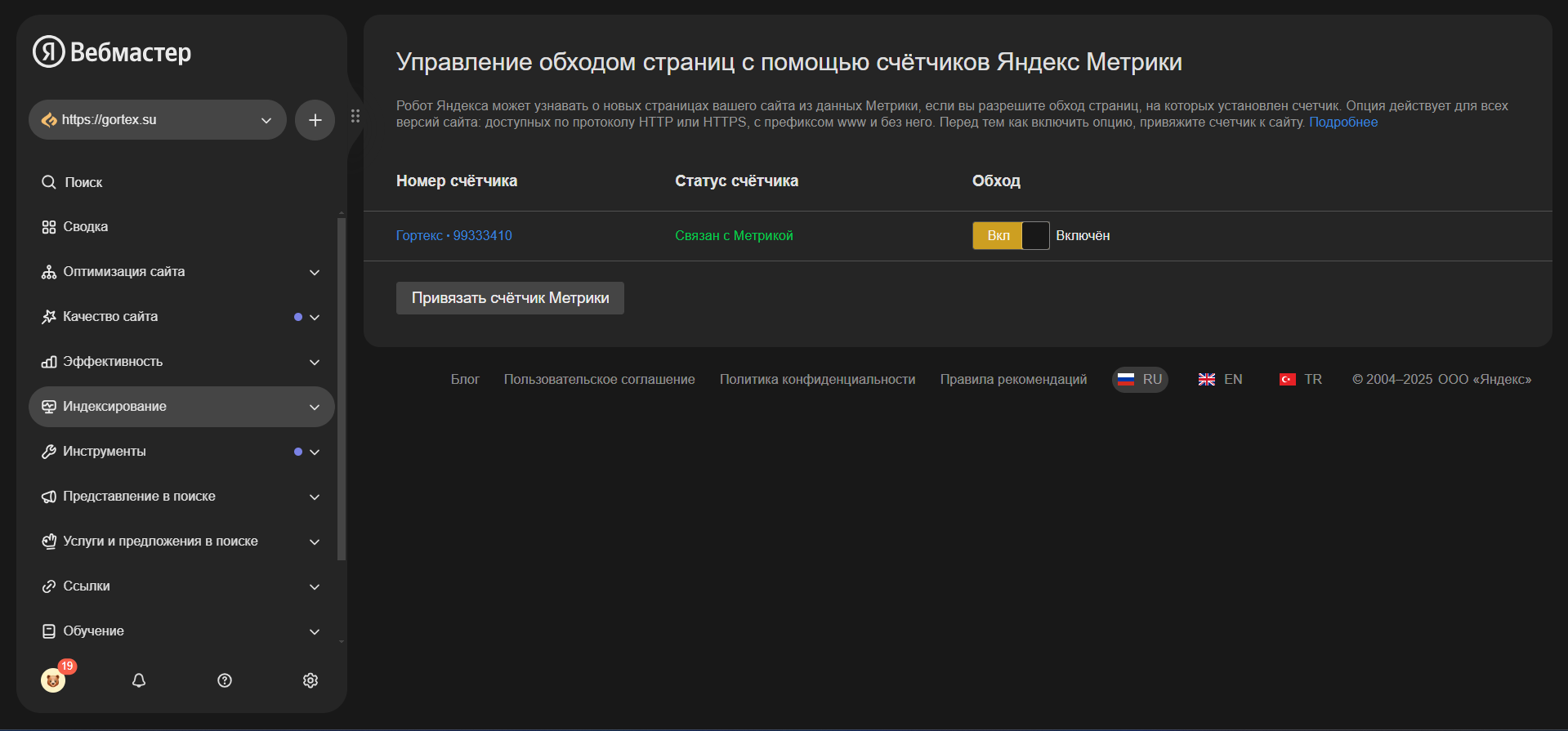Expand the Эффективность chevron

coord(315,362)
